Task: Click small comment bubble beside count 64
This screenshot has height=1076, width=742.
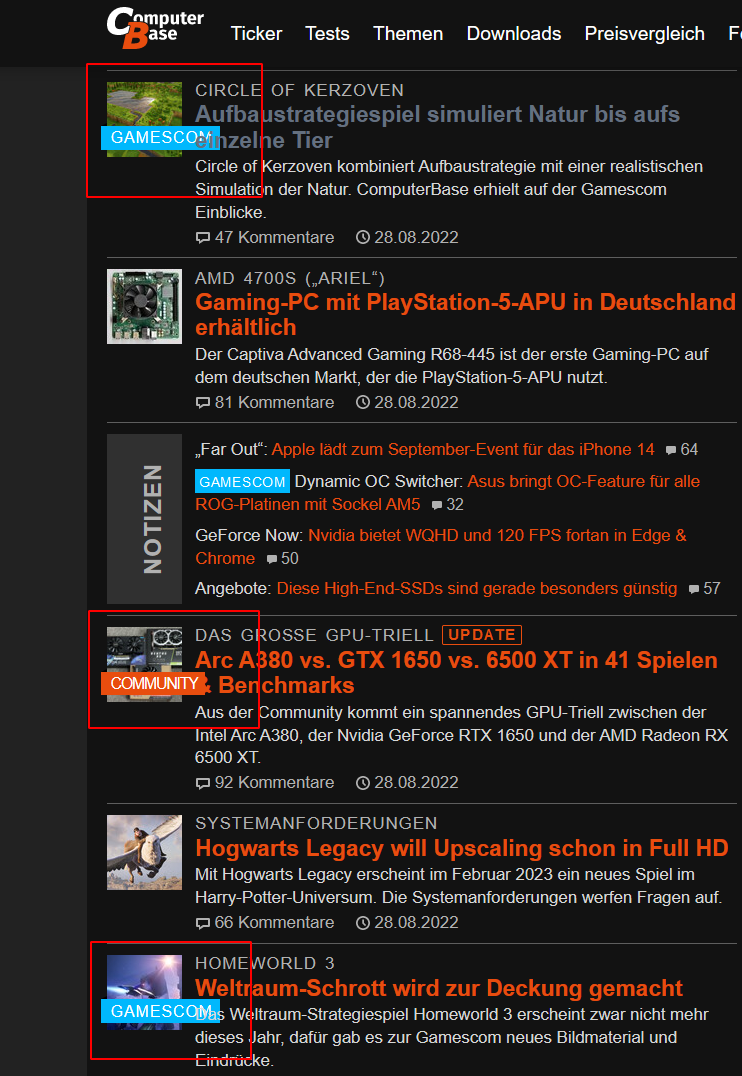Action: 671,451
